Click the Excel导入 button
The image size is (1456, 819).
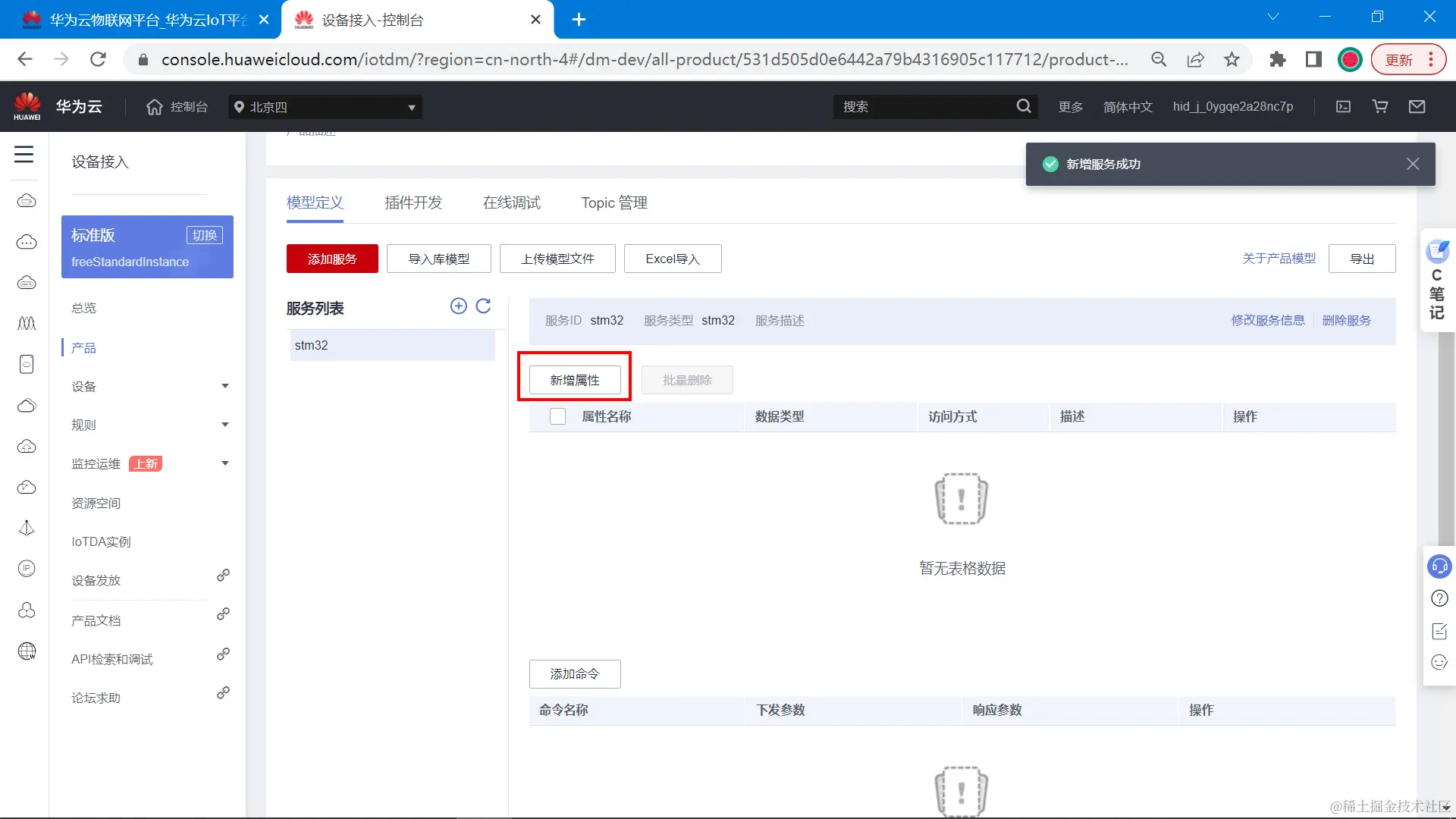673,259
